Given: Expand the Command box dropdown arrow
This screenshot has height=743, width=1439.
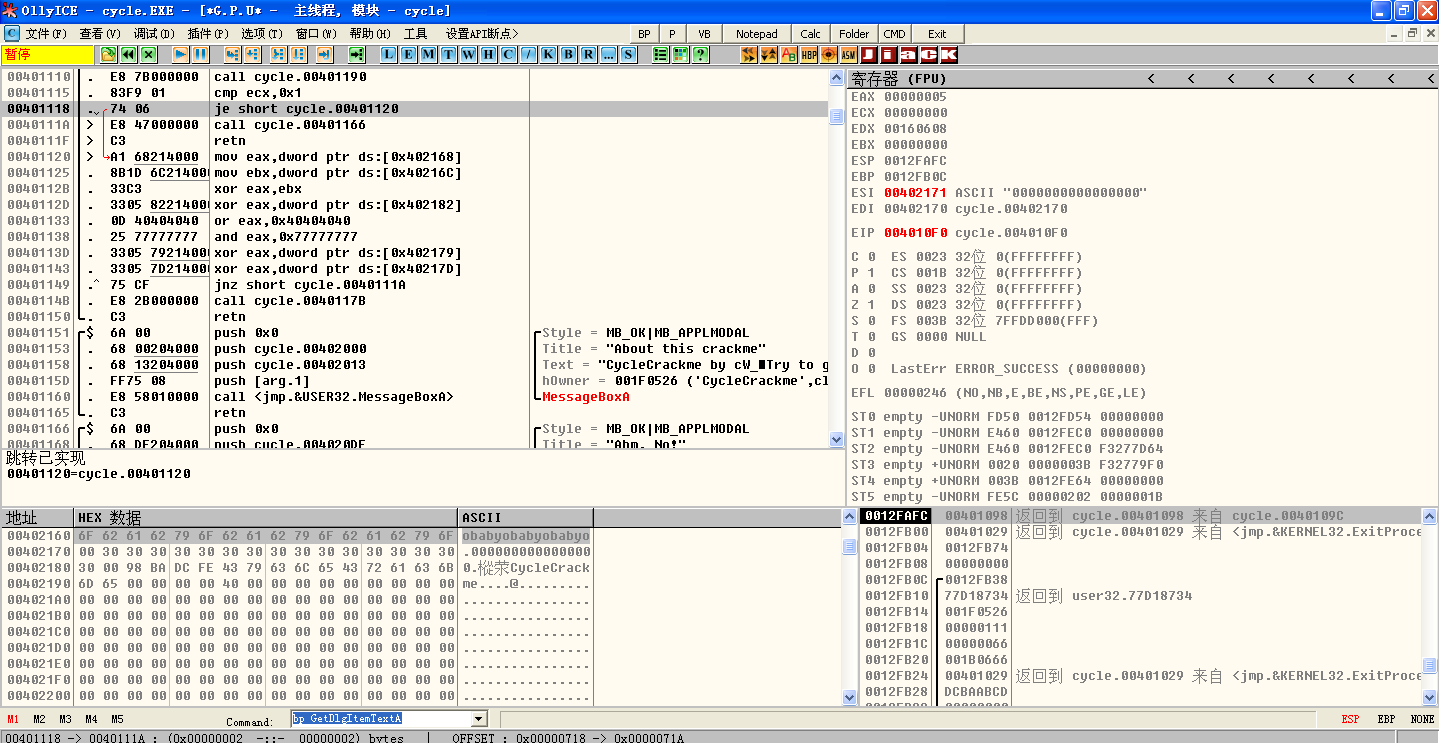Looking at the screenshot, I should 478,719.
